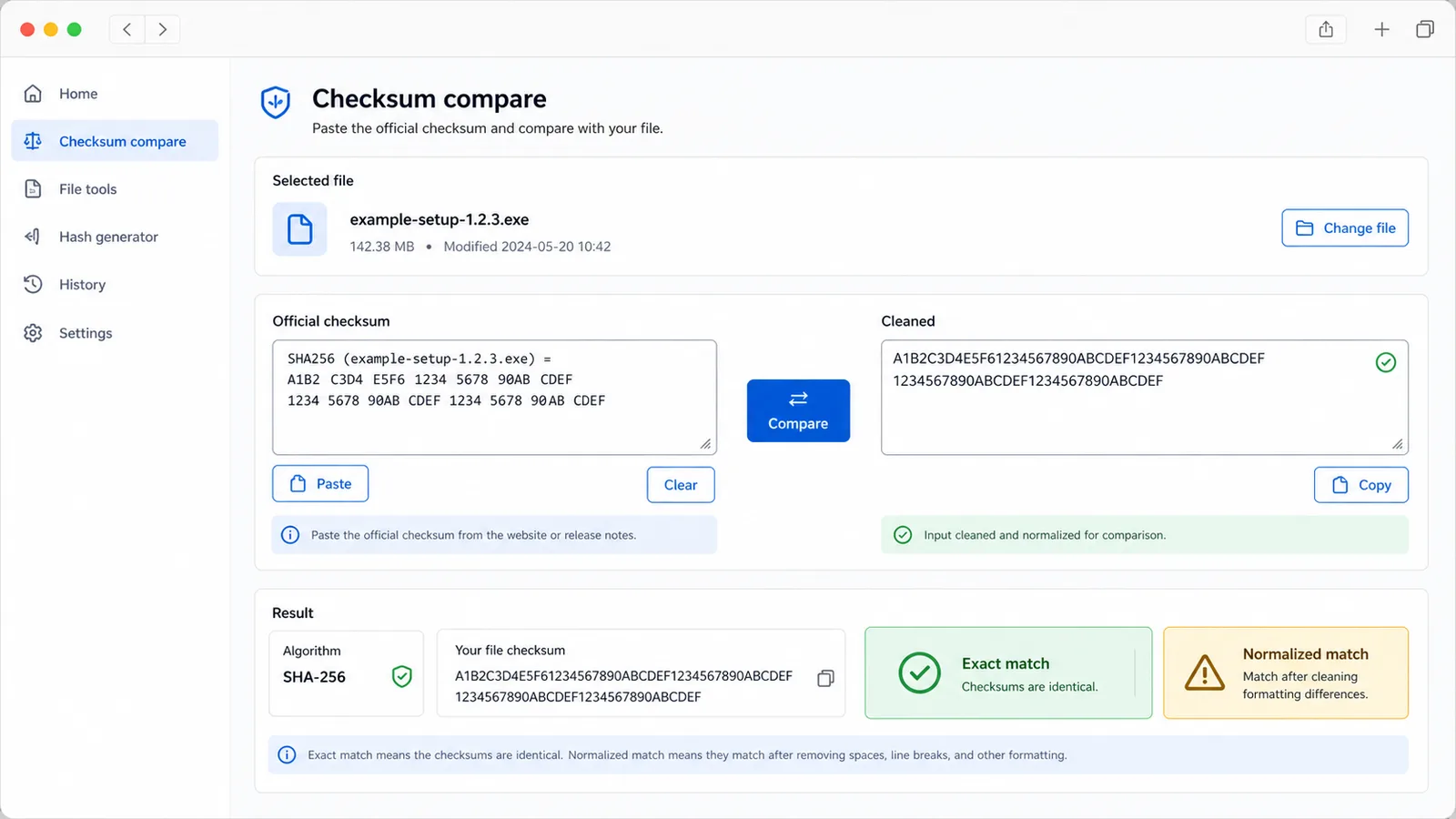
Task: Click the Normalized match result card title
Action: [x=1306, y=654]
